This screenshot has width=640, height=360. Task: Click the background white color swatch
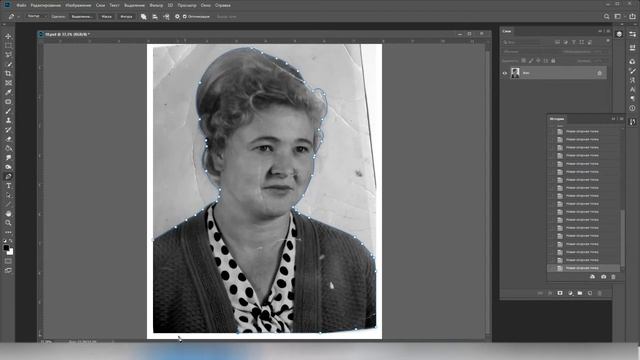coord(10,251)
